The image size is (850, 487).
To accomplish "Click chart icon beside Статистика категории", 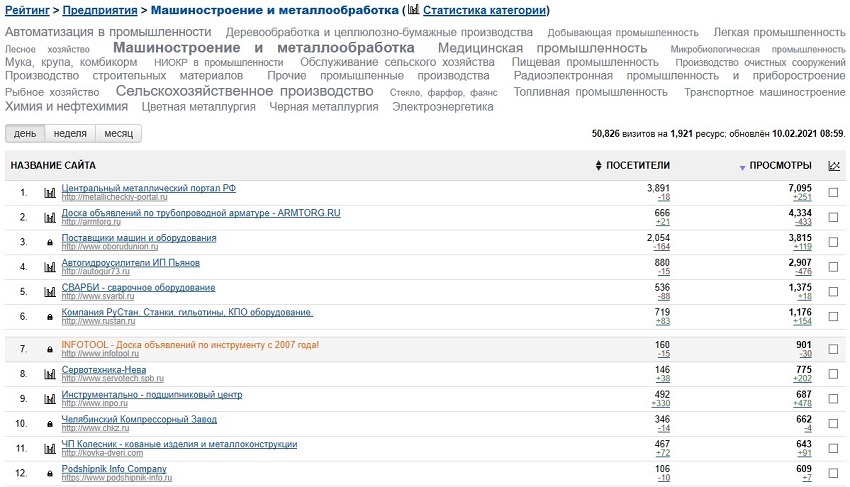I will tap(414, 9).
